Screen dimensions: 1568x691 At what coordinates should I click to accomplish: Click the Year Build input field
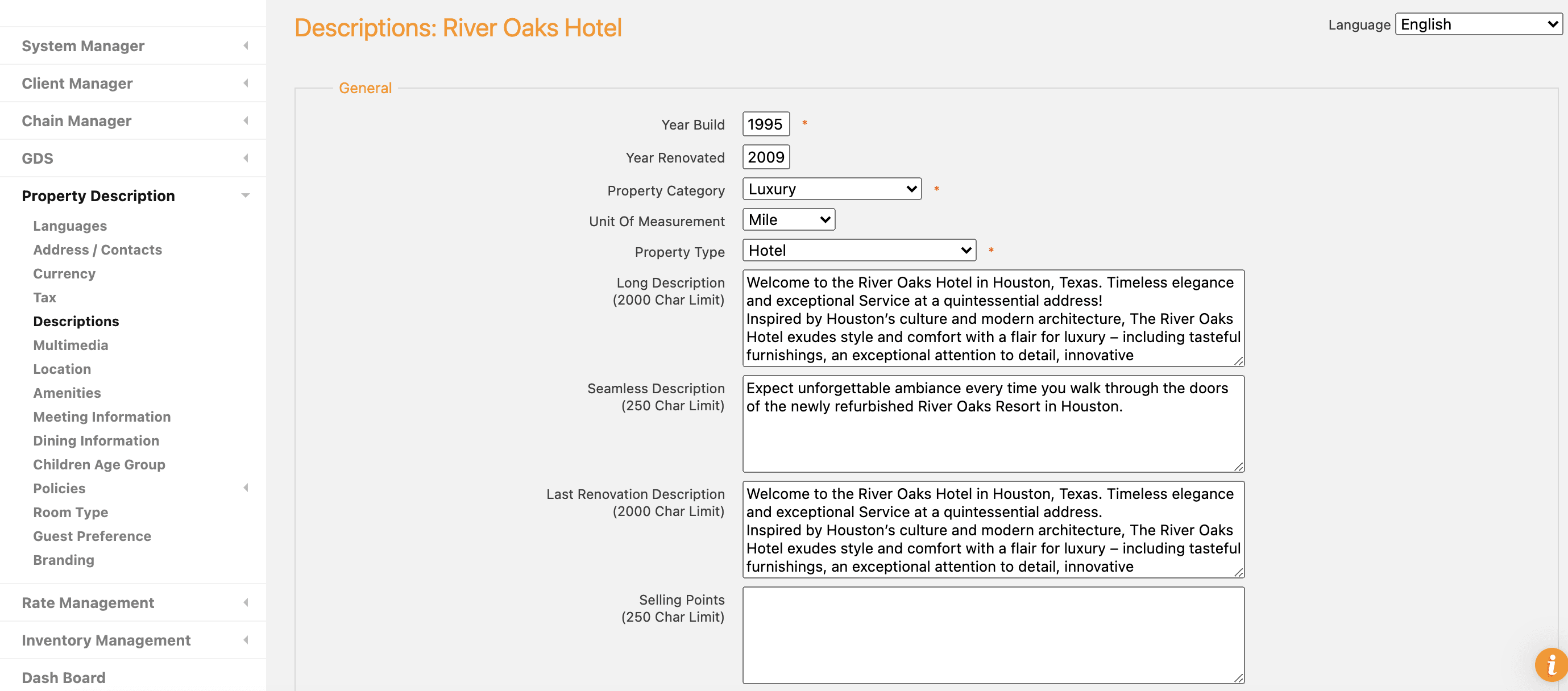[765, 123]
